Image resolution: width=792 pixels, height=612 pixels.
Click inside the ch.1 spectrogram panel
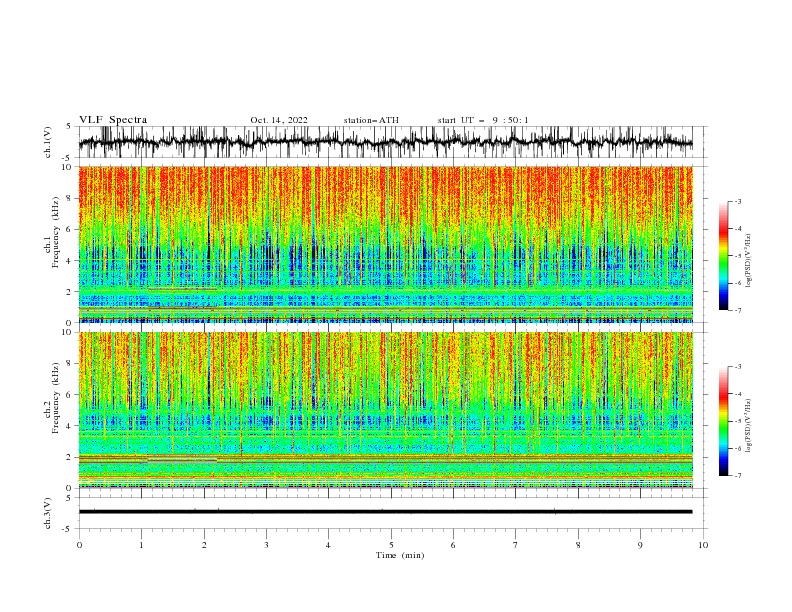385,244
